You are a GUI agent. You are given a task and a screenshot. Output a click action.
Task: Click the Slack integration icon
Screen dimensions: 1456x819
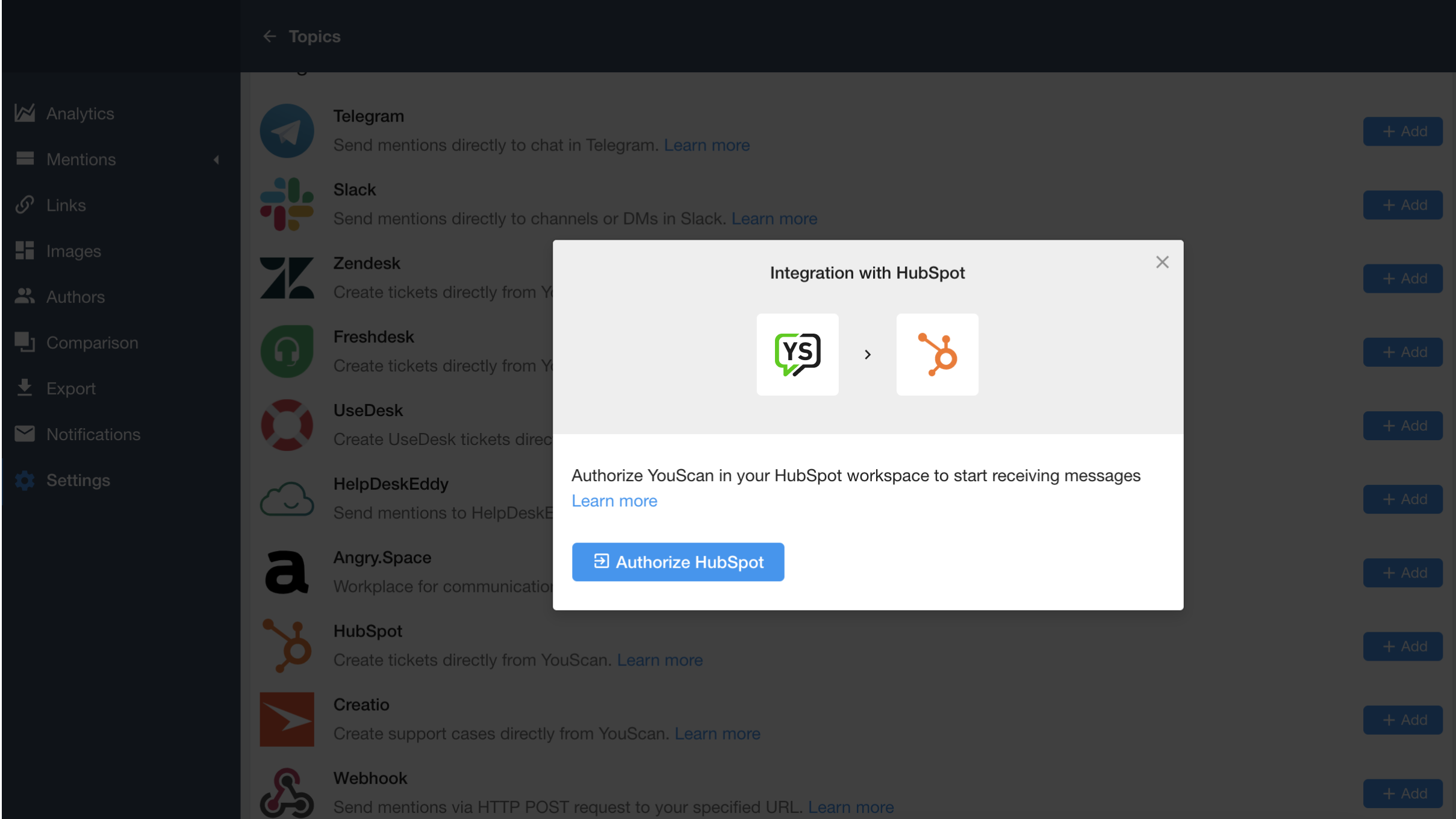[287, 204]
